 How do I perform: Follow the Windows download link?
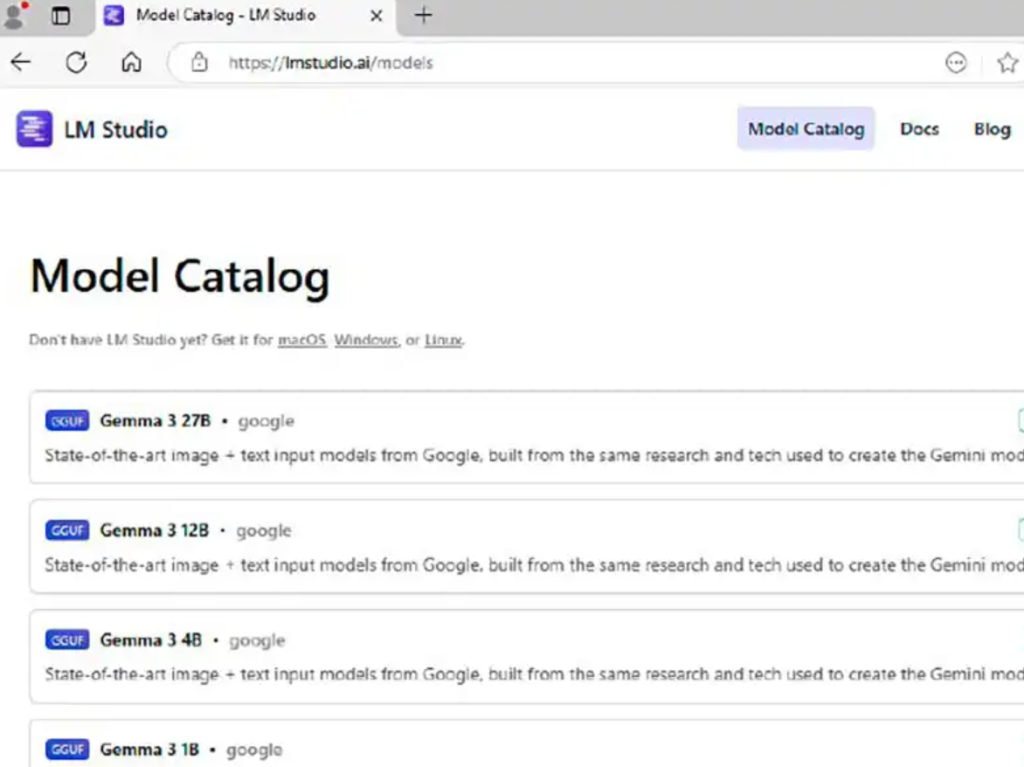pos(366,340)
